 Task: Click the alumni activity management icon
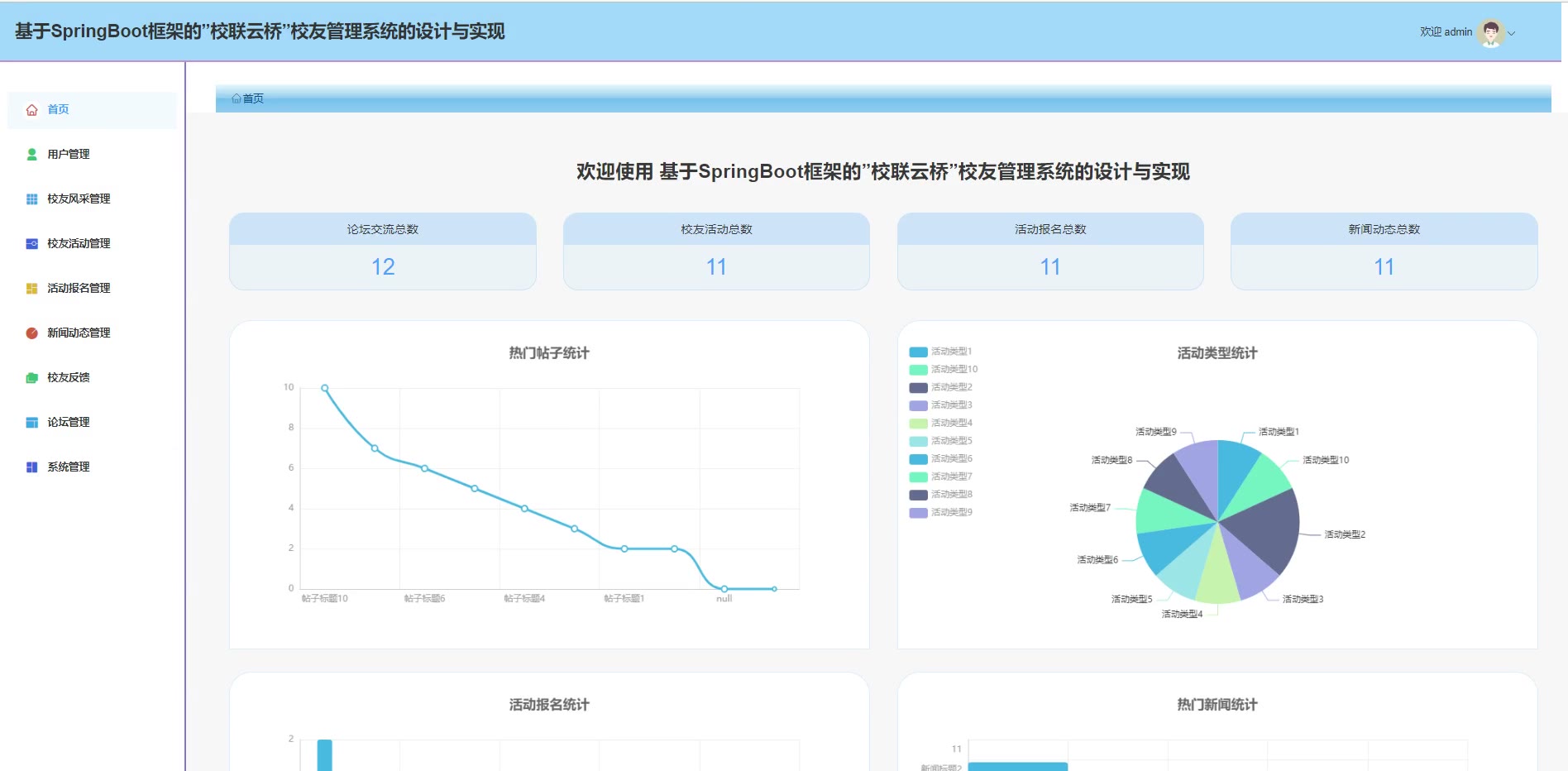point(31,244)
